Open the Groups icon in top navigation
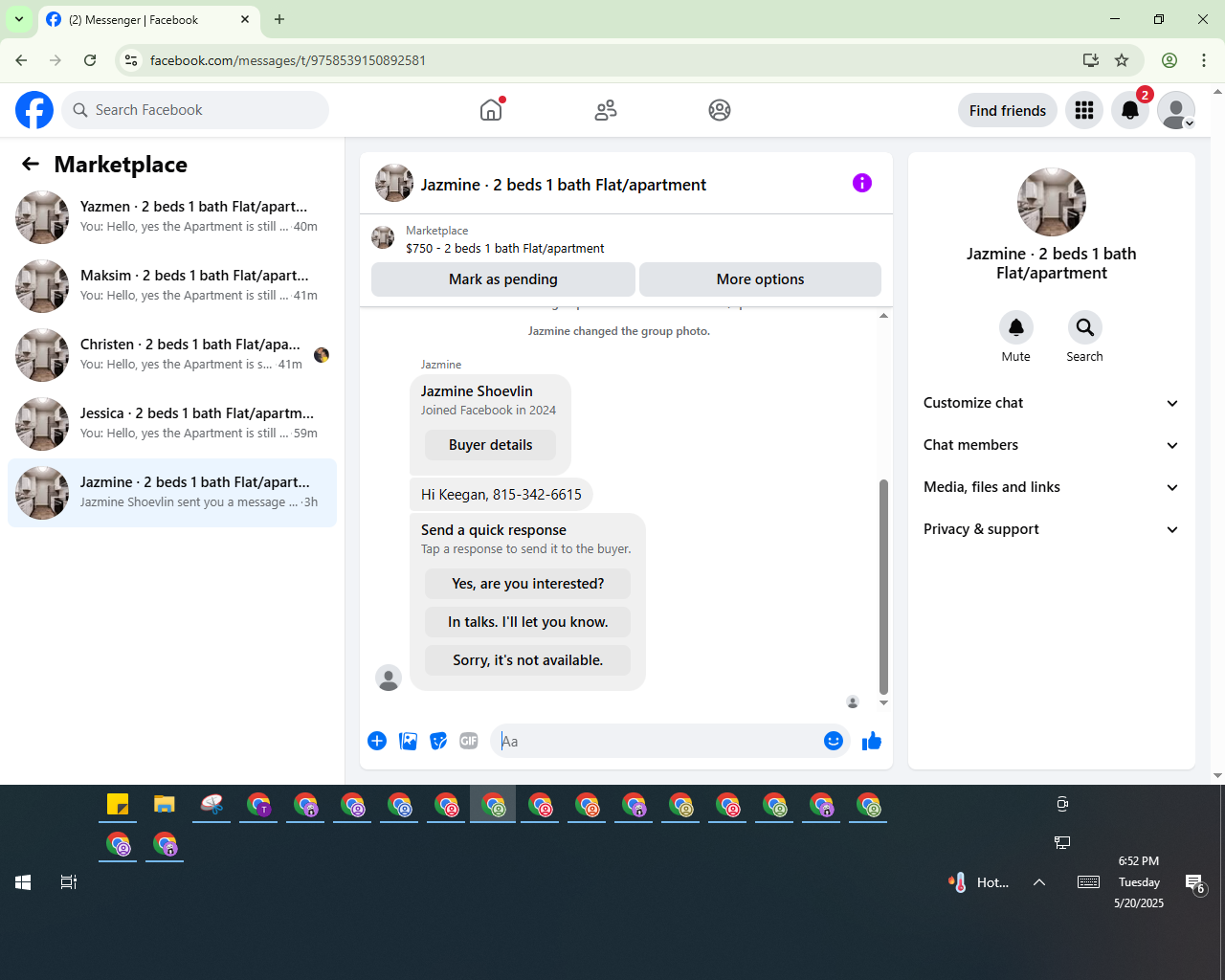1225x980 pixels. [720, 110]
